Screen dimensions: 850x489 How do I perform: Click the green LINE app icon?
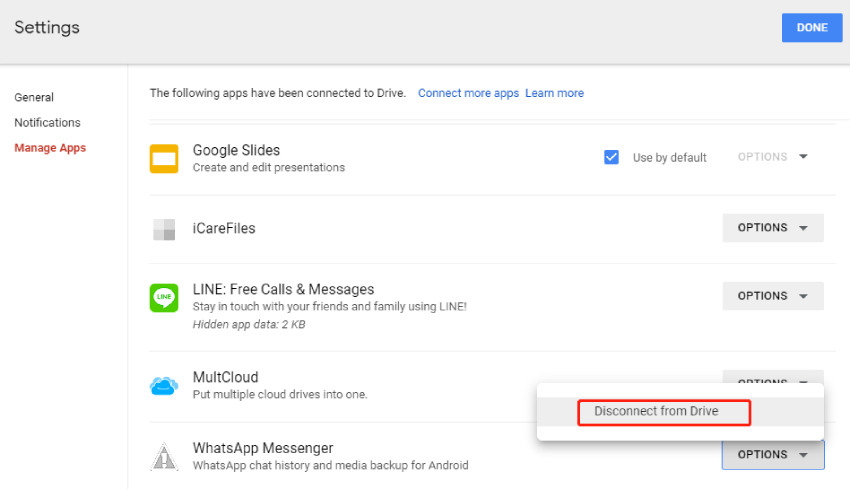tap(164, 298)
